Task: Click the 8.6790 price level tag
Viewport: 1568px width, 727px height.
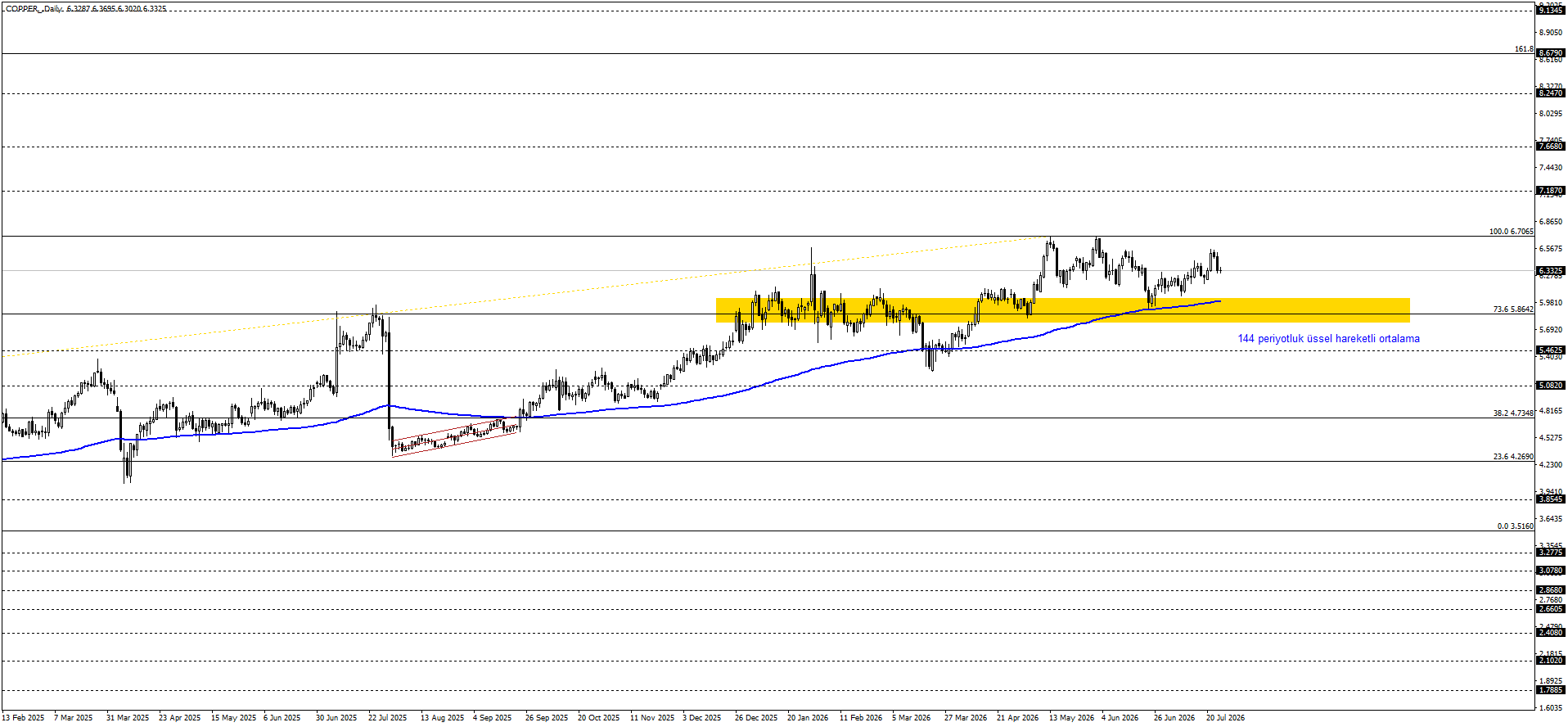Action: (1551, 53)
